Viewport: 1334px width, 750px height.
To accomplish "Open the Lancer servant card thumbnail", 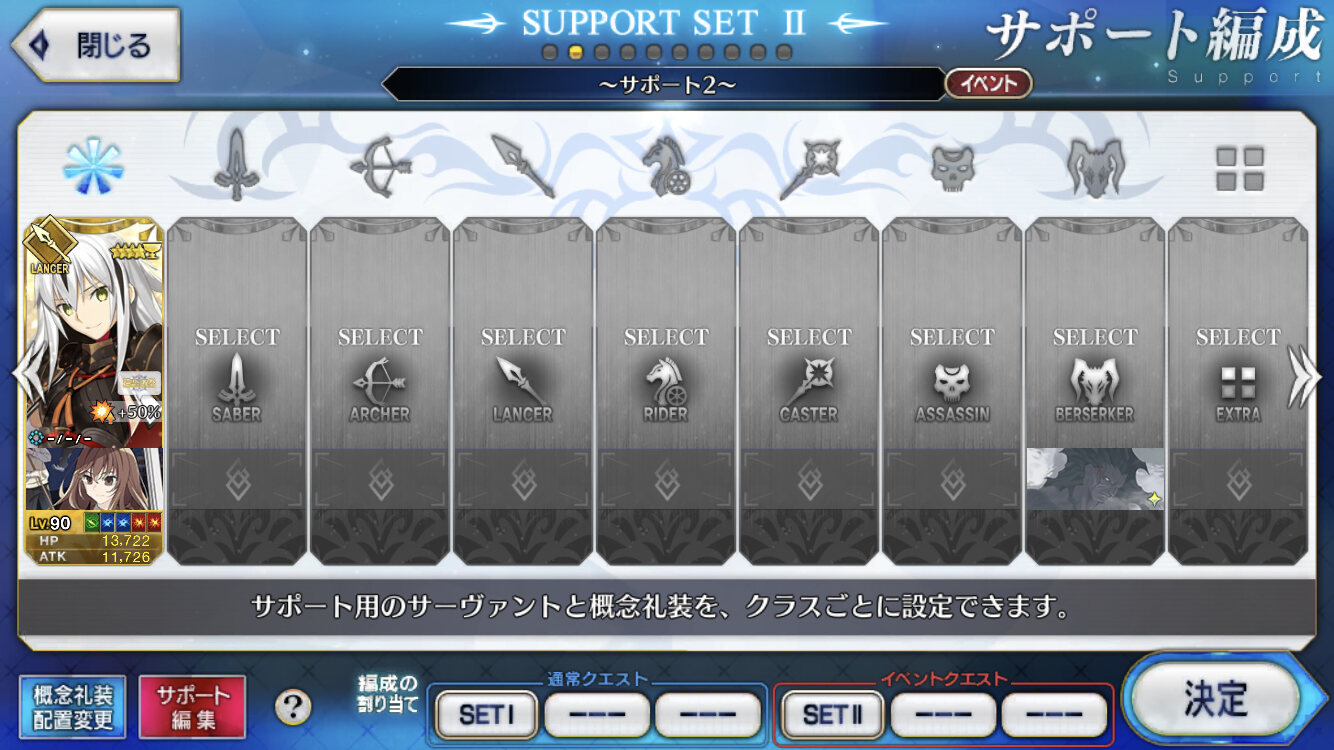I will click(93, 391).
